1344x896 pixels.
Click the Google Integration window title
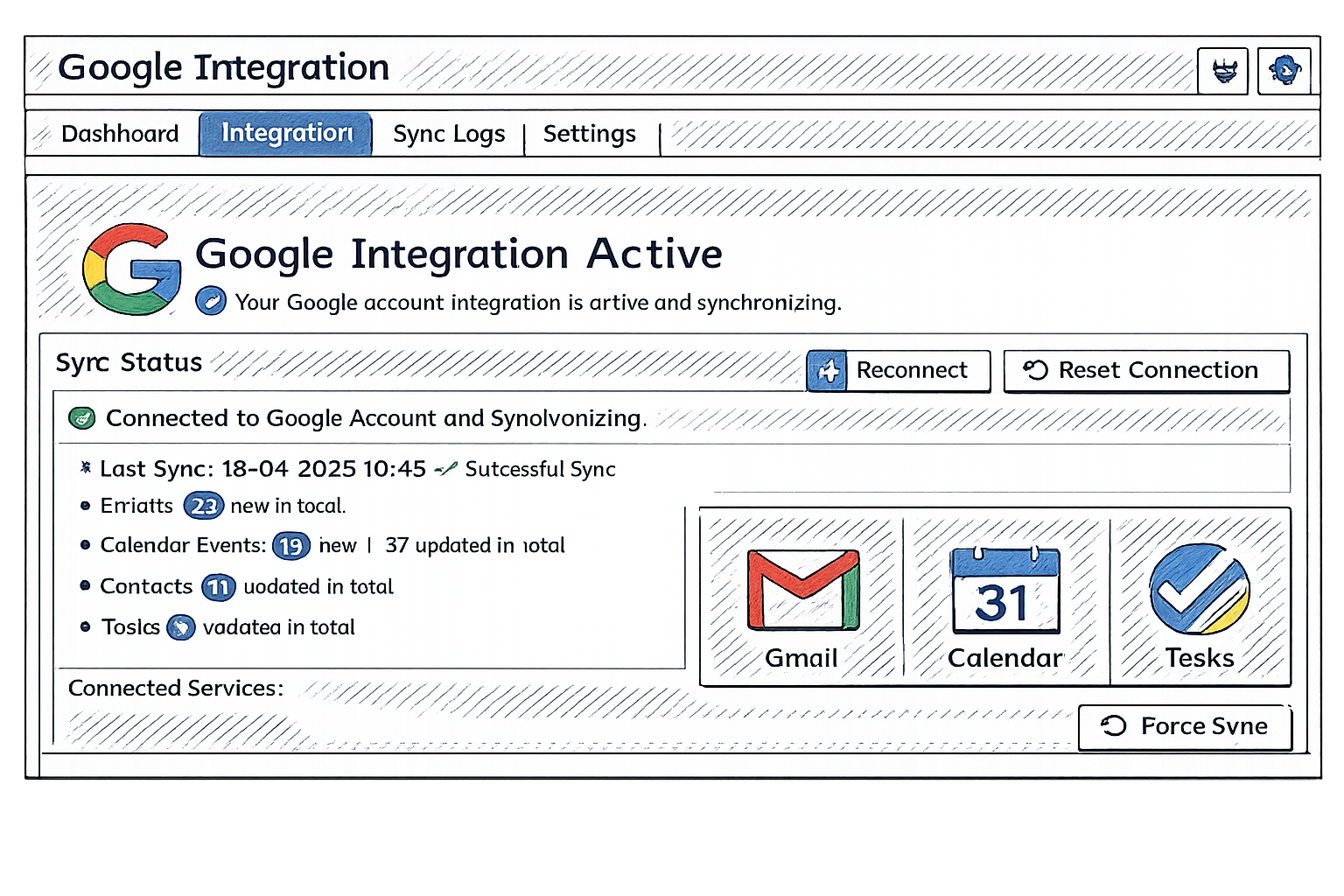click(224, 68)
